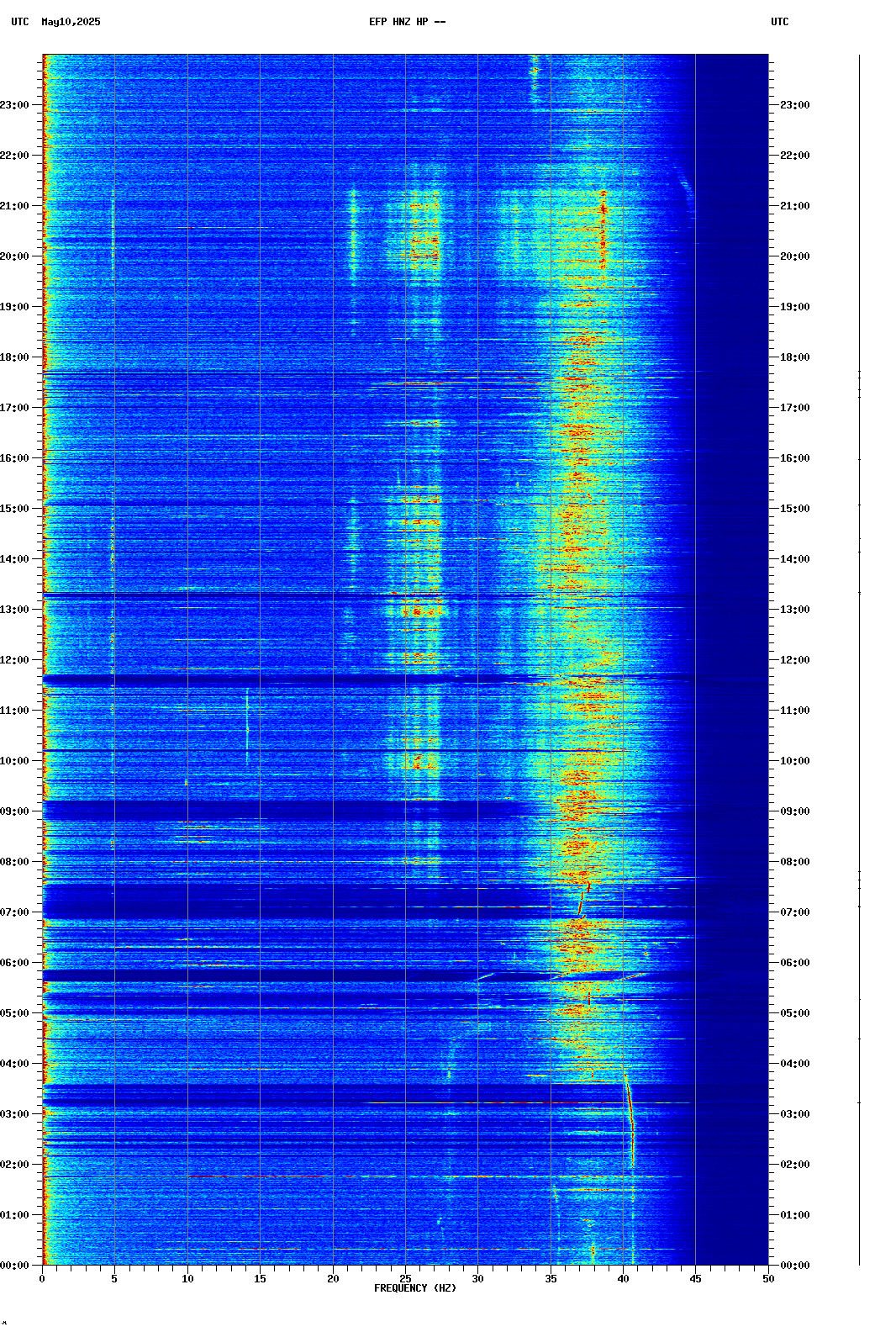Viewport: 896px width, 1332px height.
Task: Click the right-axis time label "06:00"
Action: 795,963
